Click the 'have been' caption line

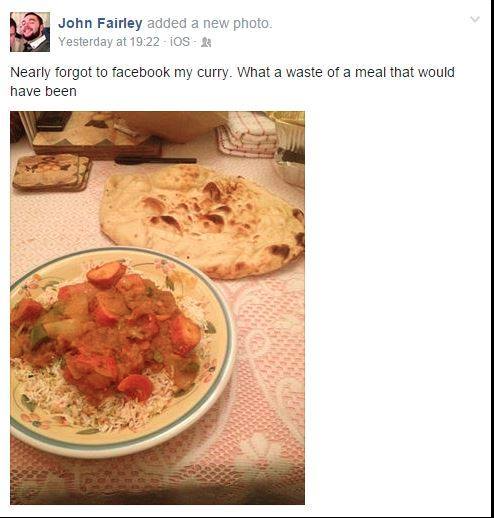coord(43,91)
